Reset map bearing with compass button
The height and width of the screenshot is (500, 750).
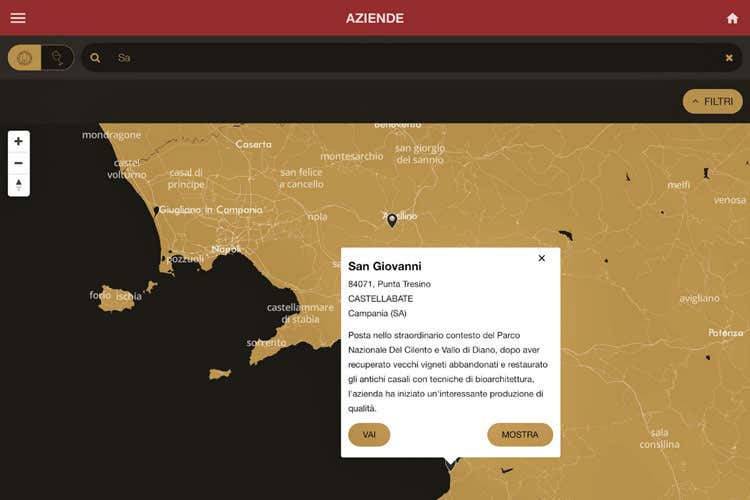click(x=19, y=185)
